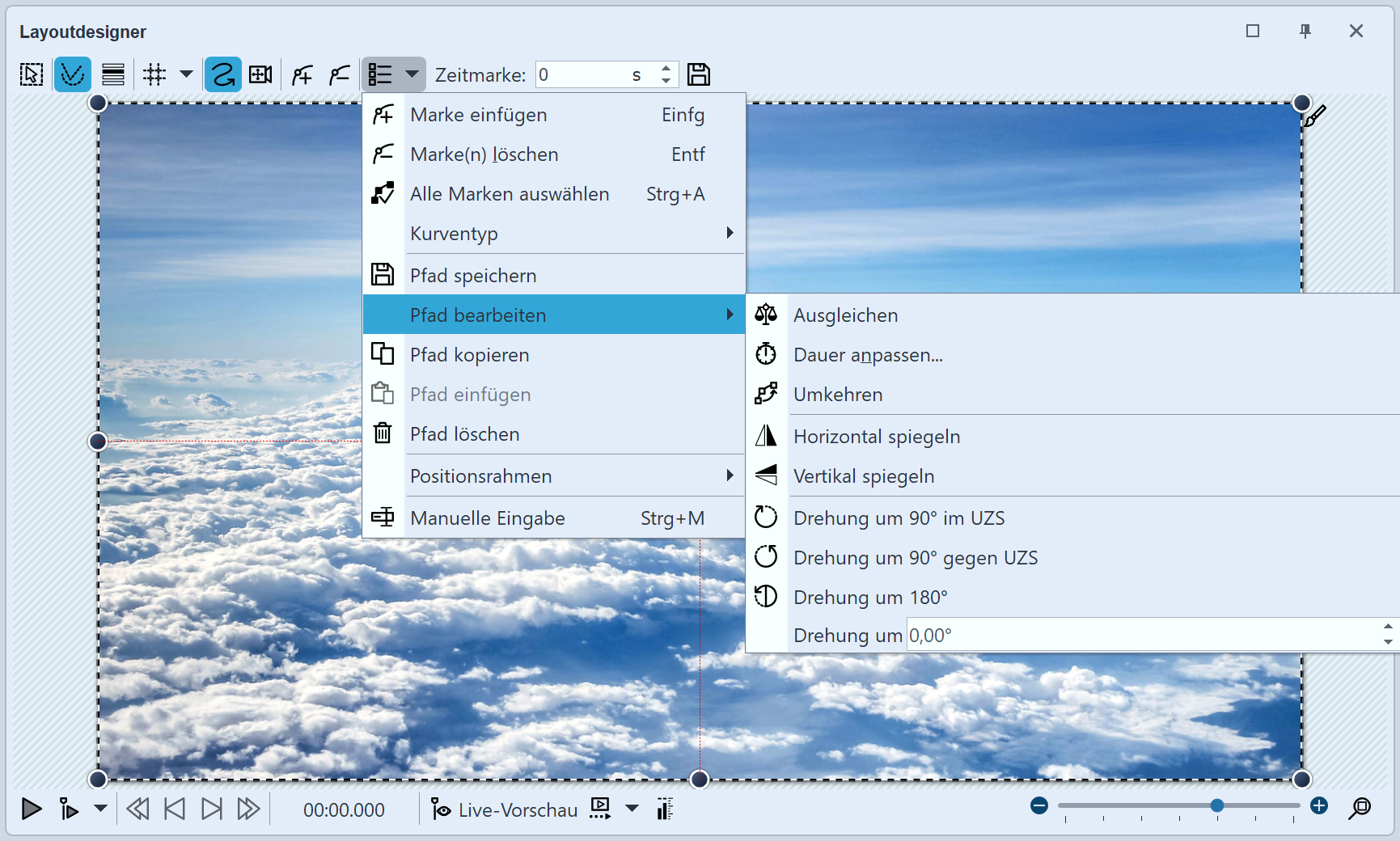Toggle the motion path curve button
The width and height of the screenshot is (1400, 841).
point(222,75)
